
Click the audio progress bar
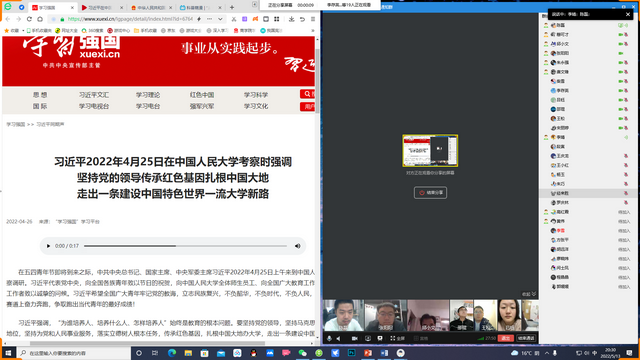tap(185, 246)
